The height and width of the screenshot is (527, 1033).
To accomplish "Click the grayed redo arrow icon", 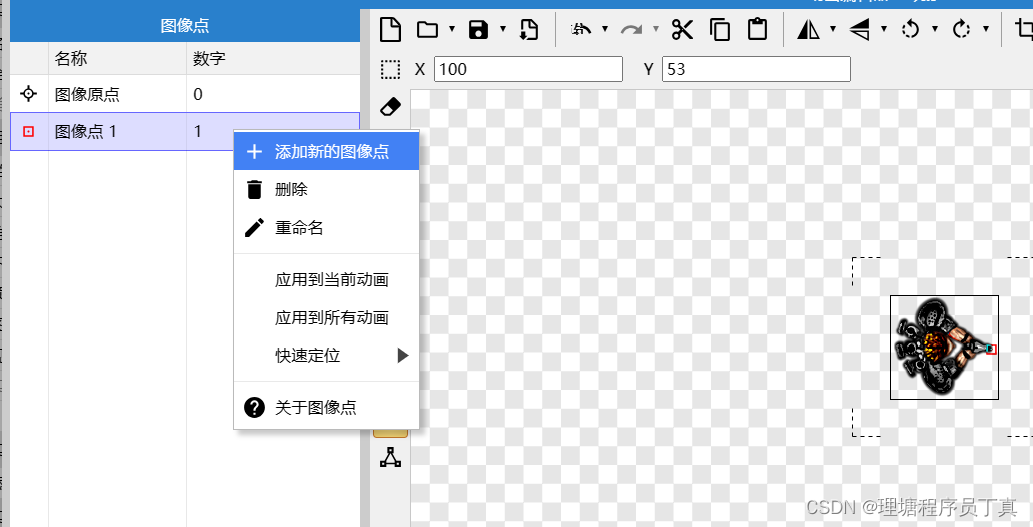I will 632,30.
